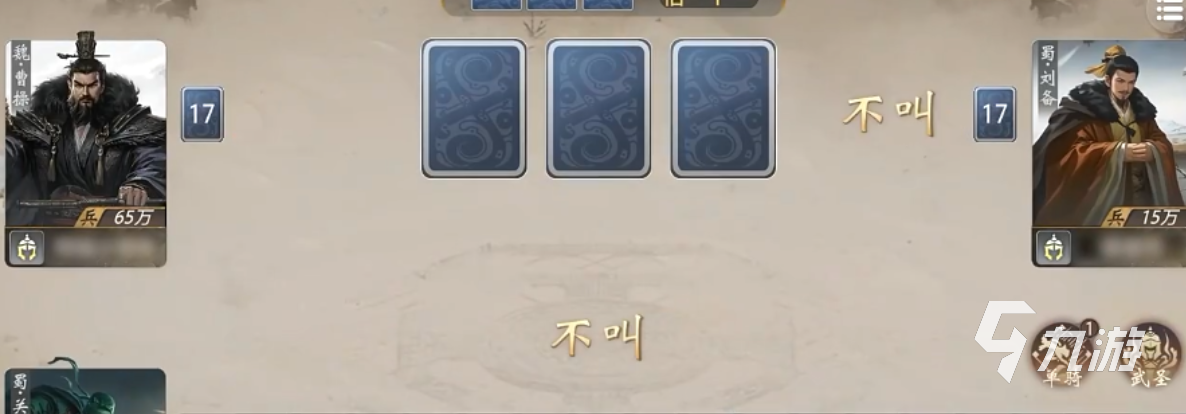
Task: Click Liu Bei's 不叫 call status text
Action: pos(890,114)
